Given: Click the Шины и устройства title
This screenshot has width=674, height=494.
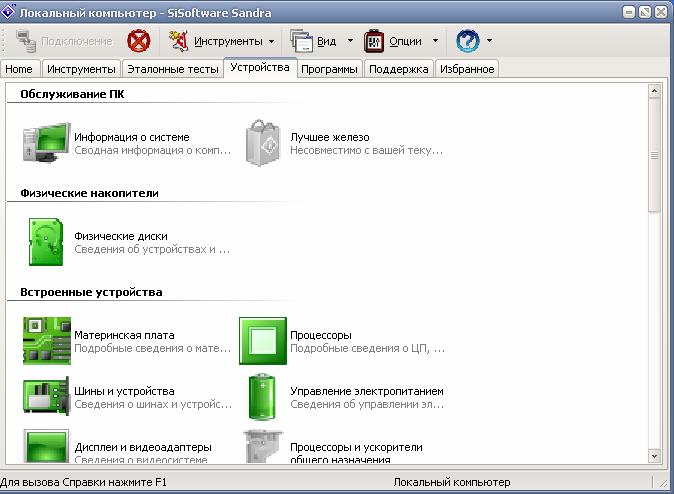Looking at the screenshot, I should coord(124,391).
